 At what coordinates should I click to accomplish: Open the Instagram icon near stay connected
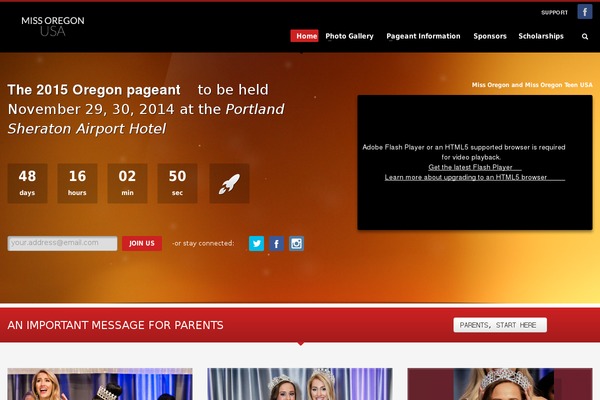[296, 243]
